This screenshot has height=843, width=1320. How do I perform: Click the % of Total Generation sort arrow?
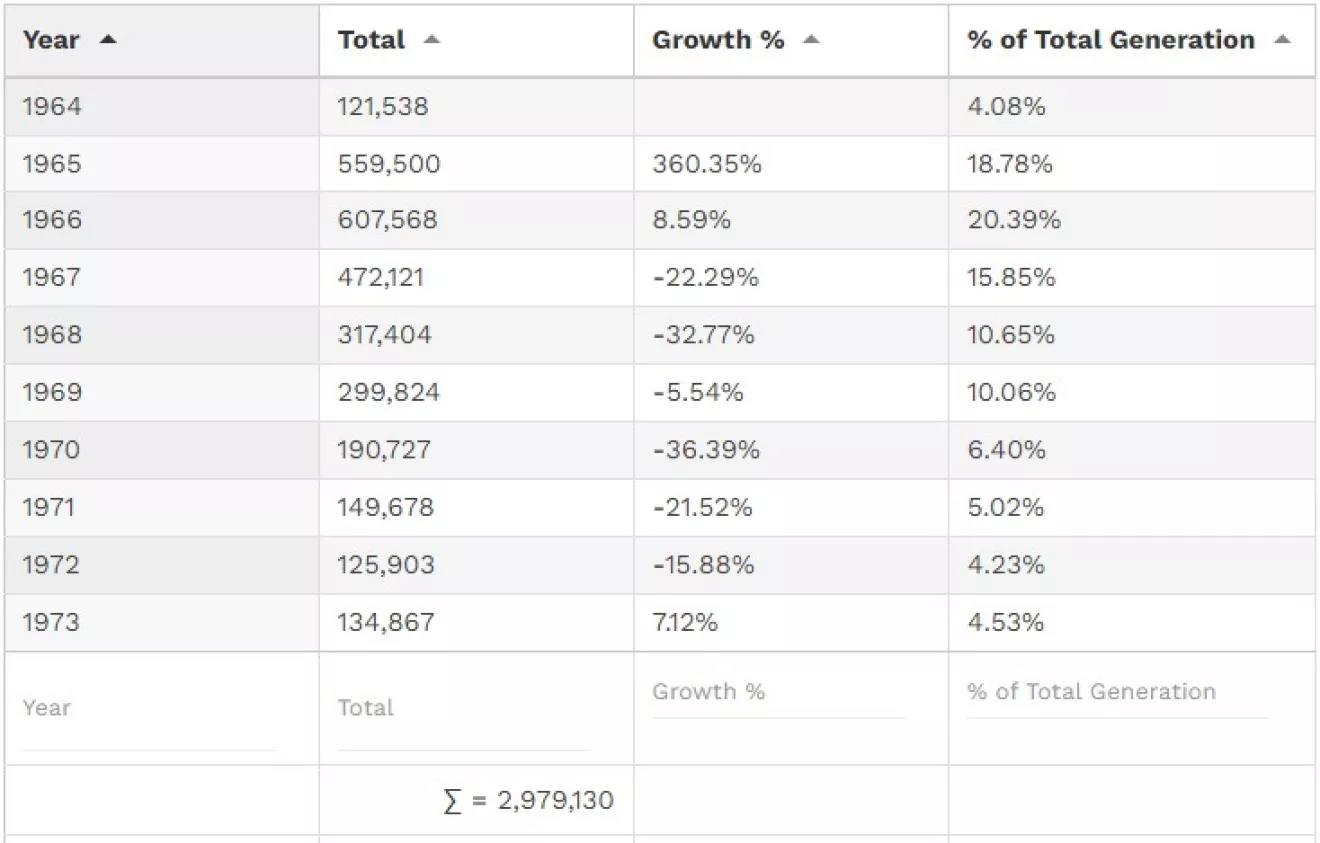pos(1282,40)
